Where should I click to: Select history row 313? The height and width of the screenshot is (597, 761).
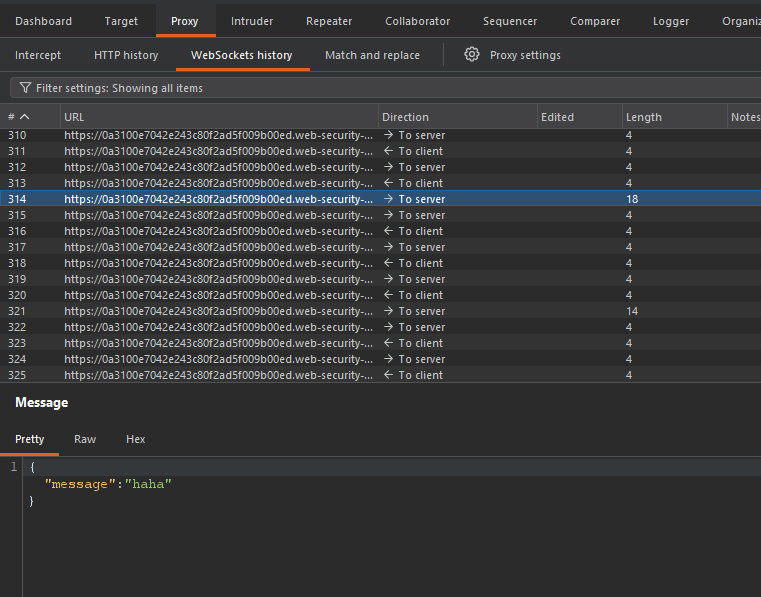click(x=380, y=183)
